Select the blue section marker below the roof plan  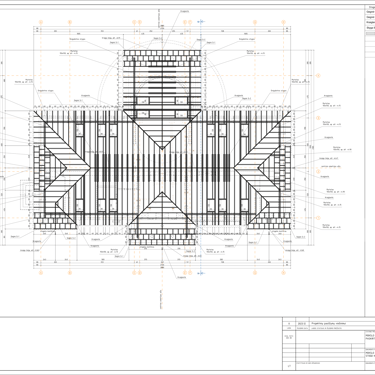tap(201, 273)
